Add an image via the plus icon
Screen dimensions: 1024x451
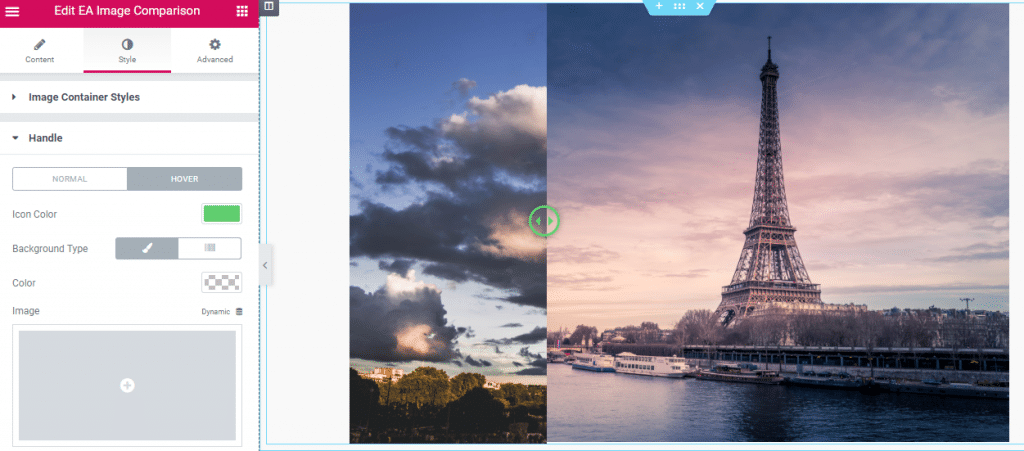[127, 386]
